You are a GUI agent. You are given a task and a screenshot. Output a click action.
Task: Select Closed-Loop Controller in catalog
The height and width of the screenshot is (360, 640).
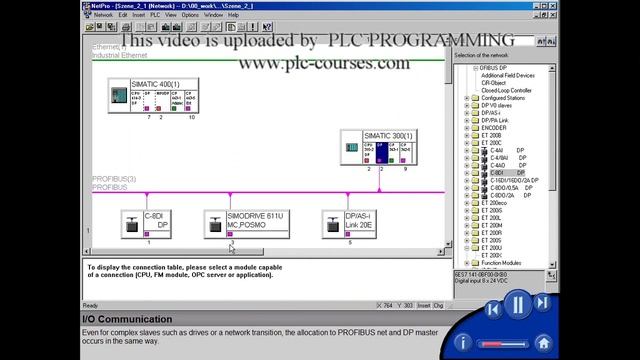506,91
